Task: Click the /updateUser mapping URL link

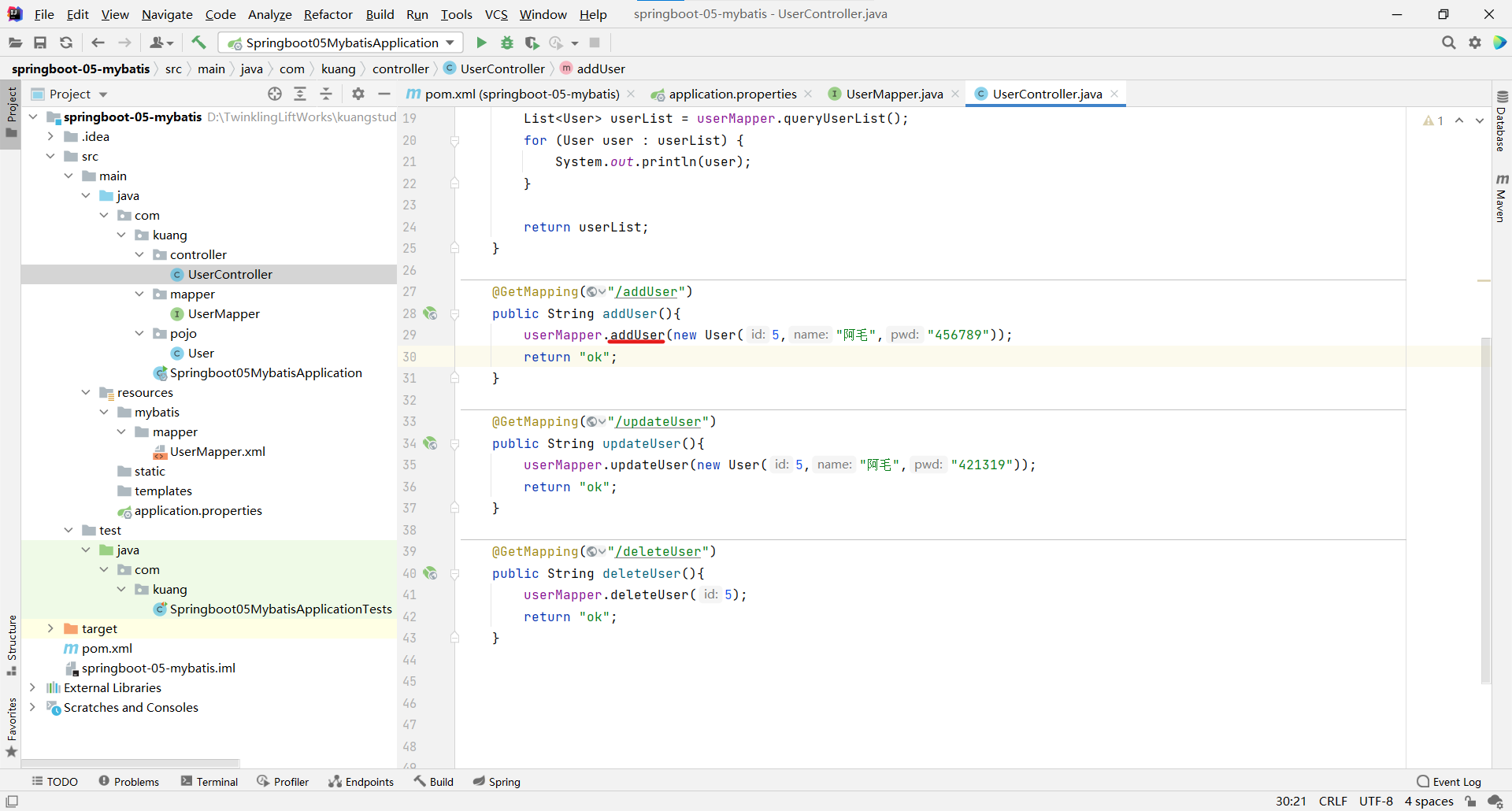Action: (658, 421)
